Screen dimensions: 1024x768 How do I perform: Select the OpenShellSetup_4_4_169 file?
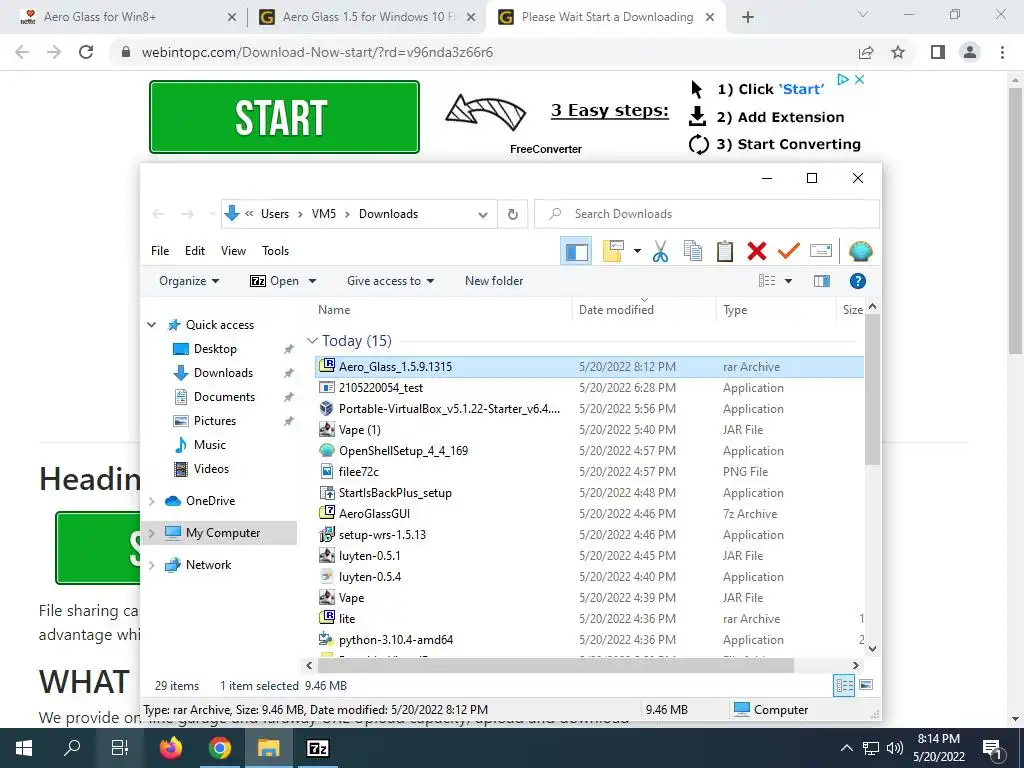click(x=403, y=451)
